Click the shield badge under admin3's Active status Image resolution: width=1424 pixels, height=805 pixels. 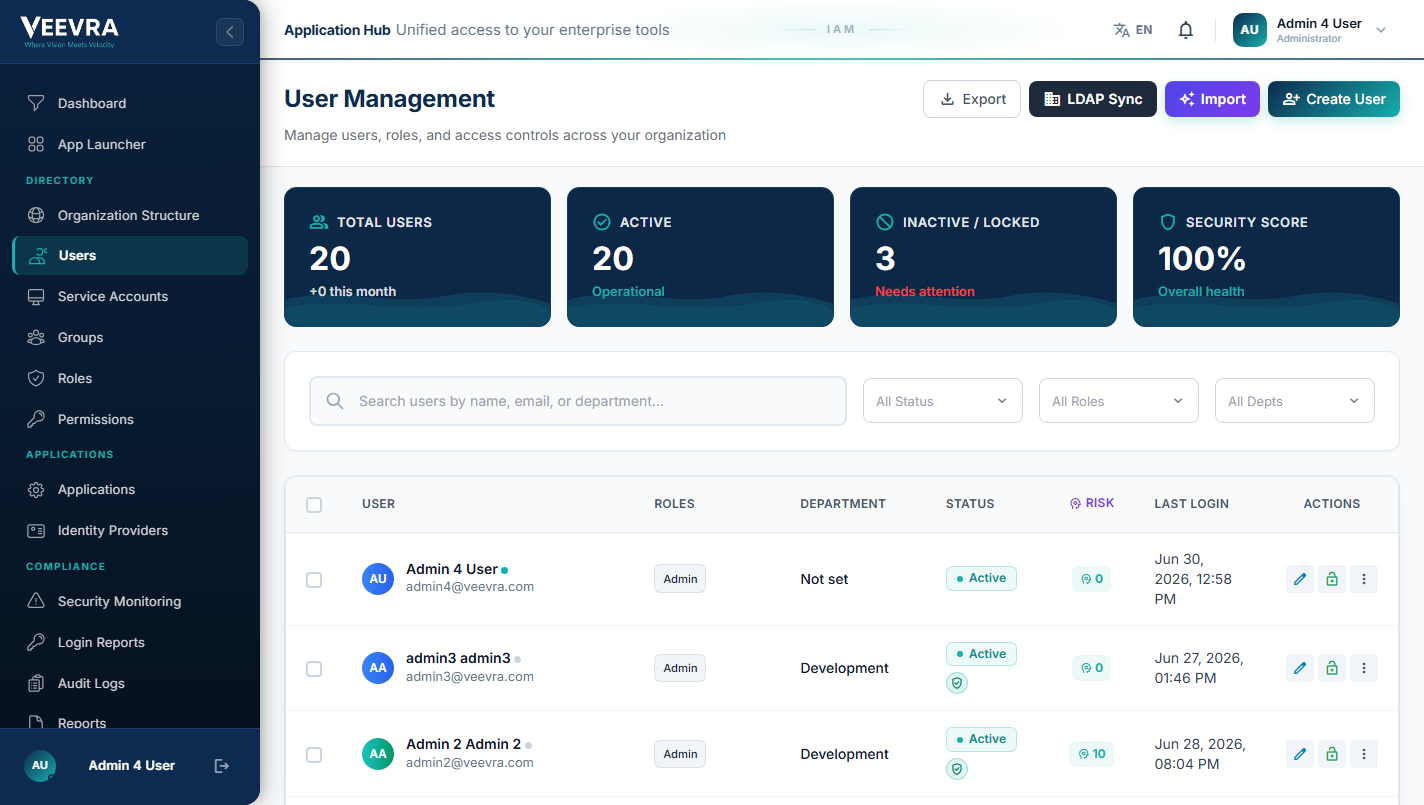(957, 683)
